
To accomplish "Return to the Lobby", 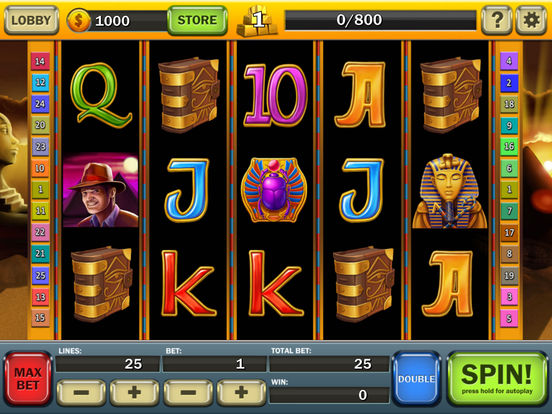I will (31, 20).
